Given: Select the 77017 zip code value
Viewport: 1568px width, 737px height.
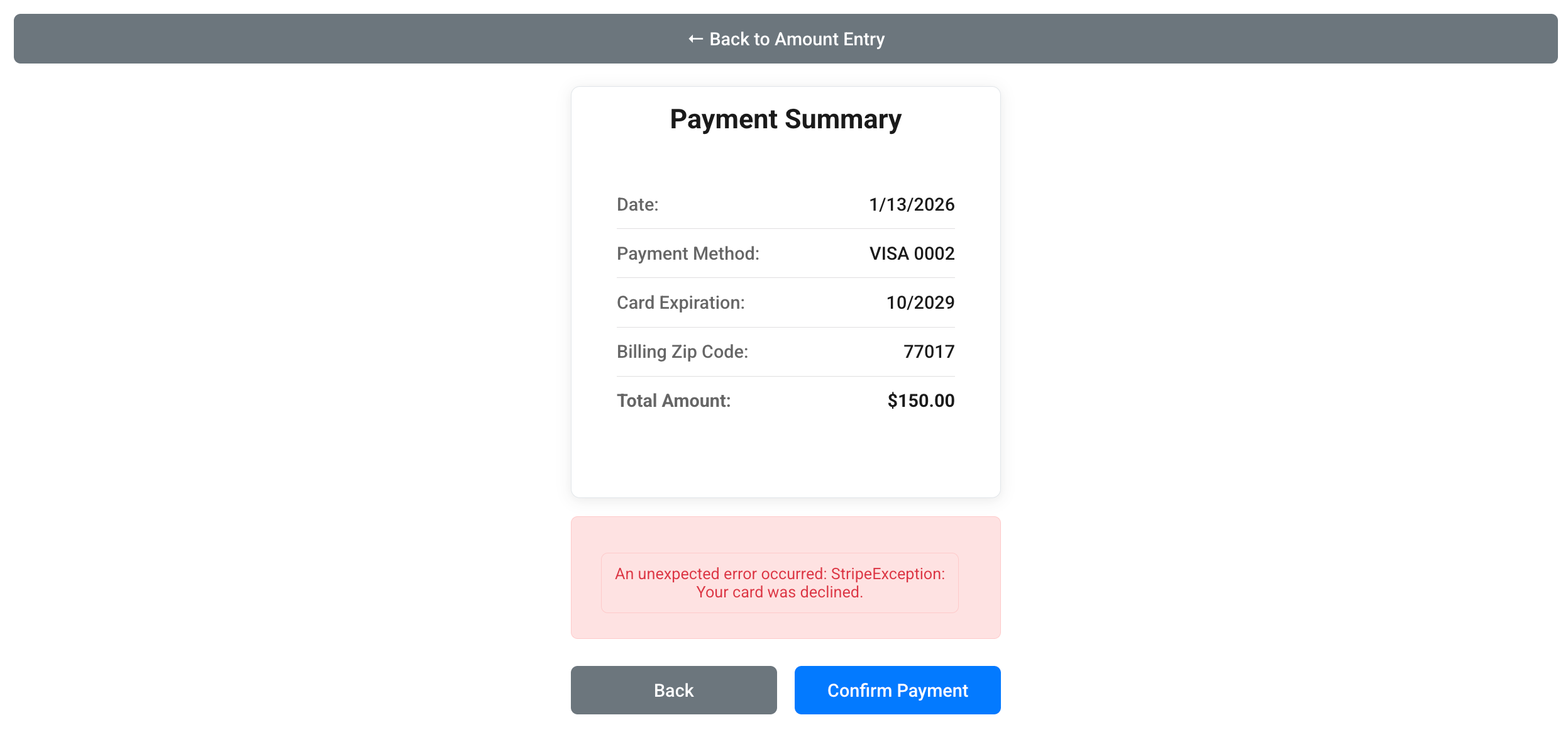Looking at the screenshot, I should (x=929, y=352).
